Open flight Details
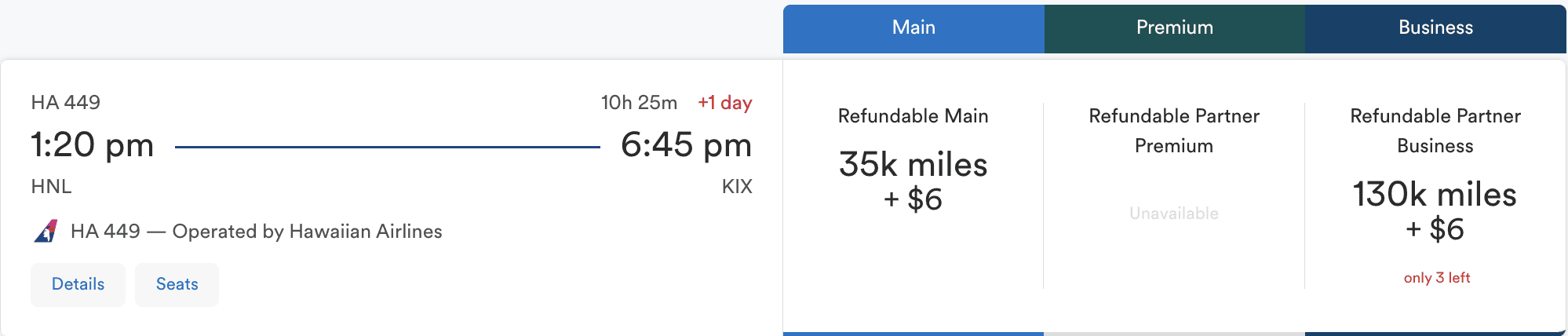 click(x=78, y=284)
